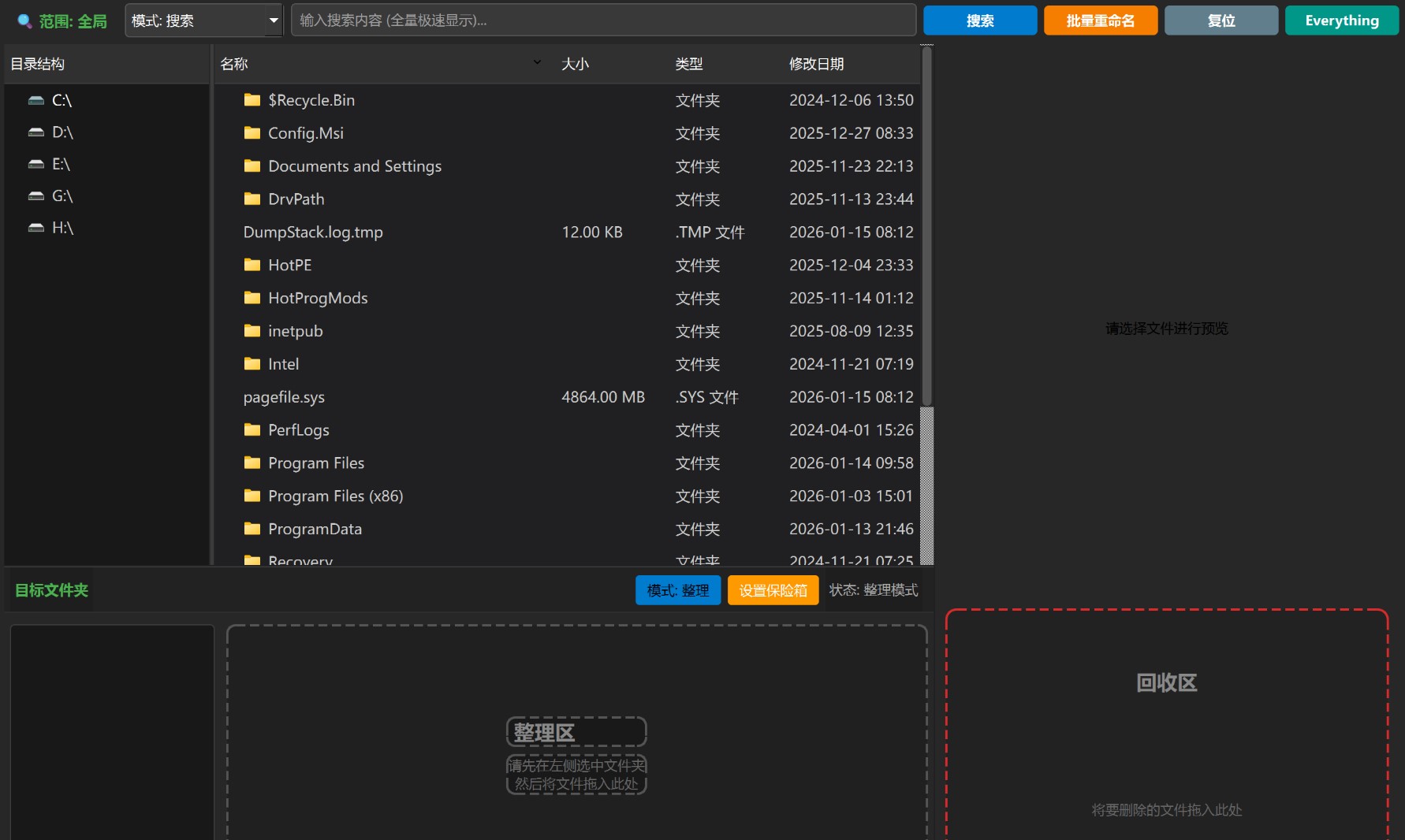Click the C:\ drive icon

point(36,100)
